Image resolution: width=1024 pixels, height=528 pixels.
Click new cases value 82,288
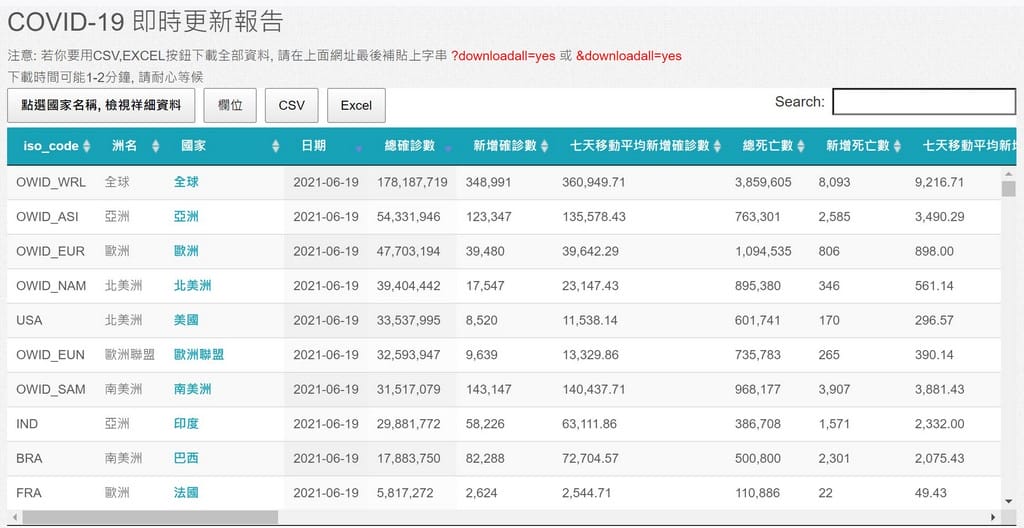click(x=485, y=459)
